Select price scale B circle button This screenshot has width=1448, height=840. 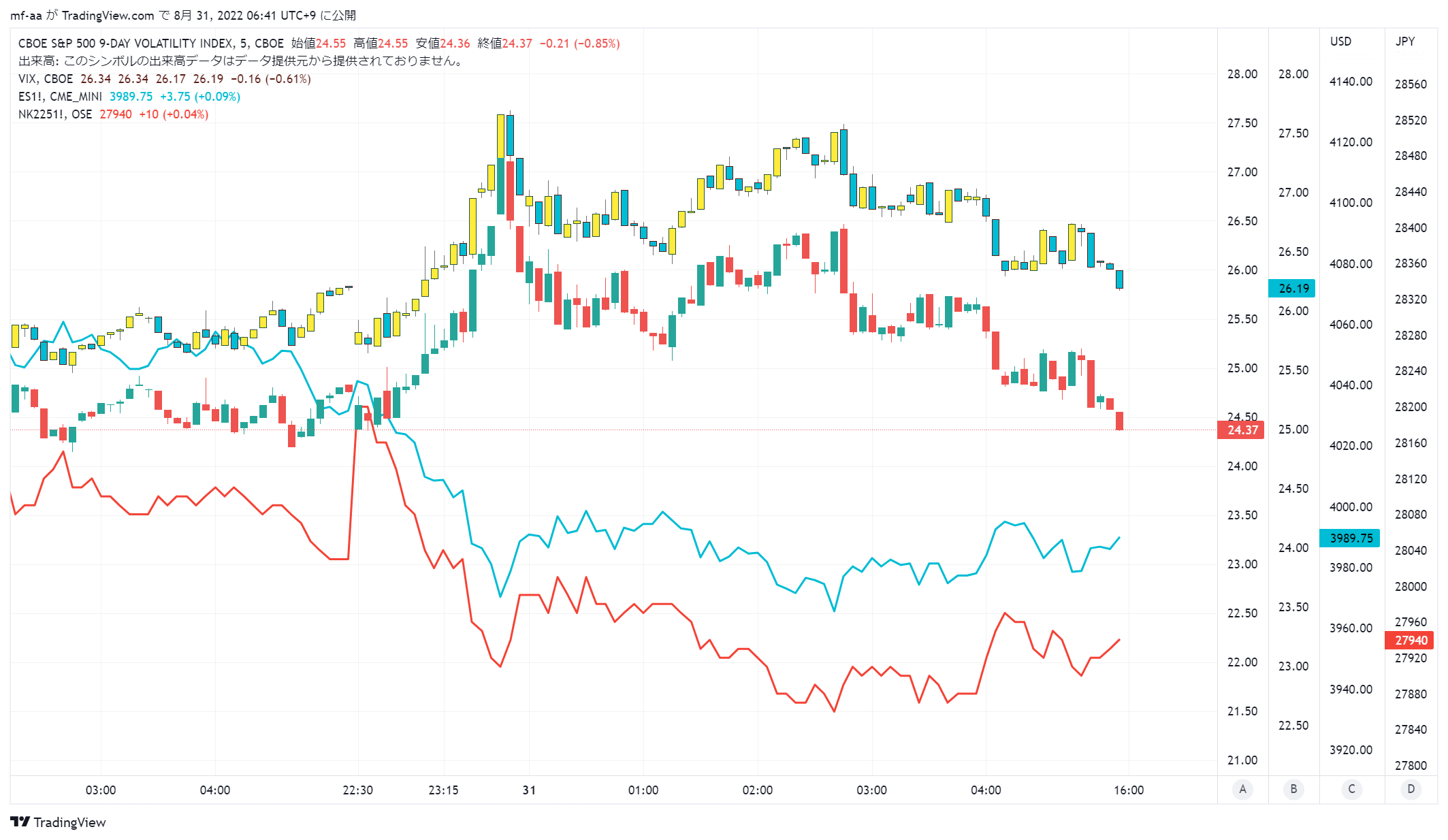pos(1293,790)
